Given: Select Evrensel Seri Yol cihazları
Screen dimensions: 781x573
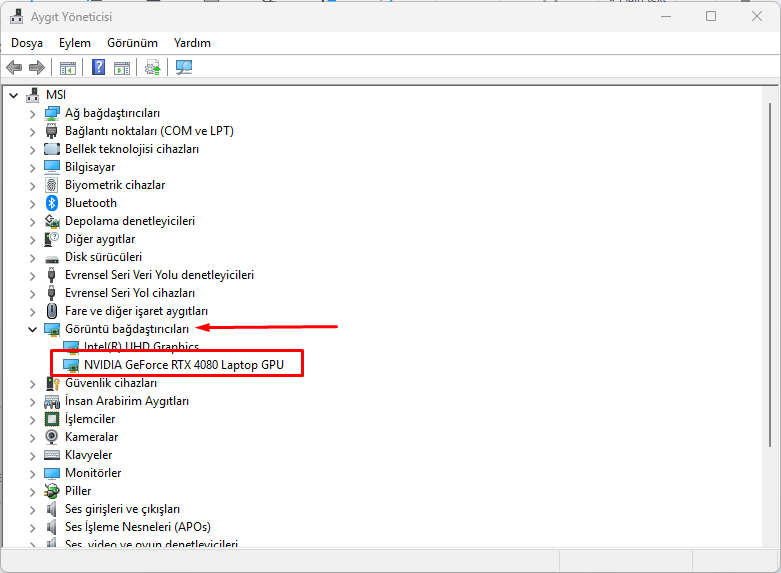Looking at the screenshot, I should click(130, 293).
